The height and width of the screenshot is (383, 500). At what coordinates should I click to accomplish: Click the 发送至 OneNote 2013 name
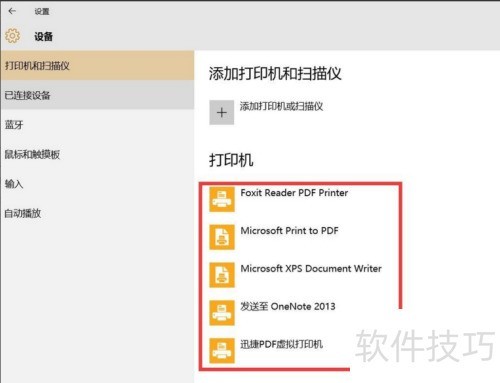point(288,306)
